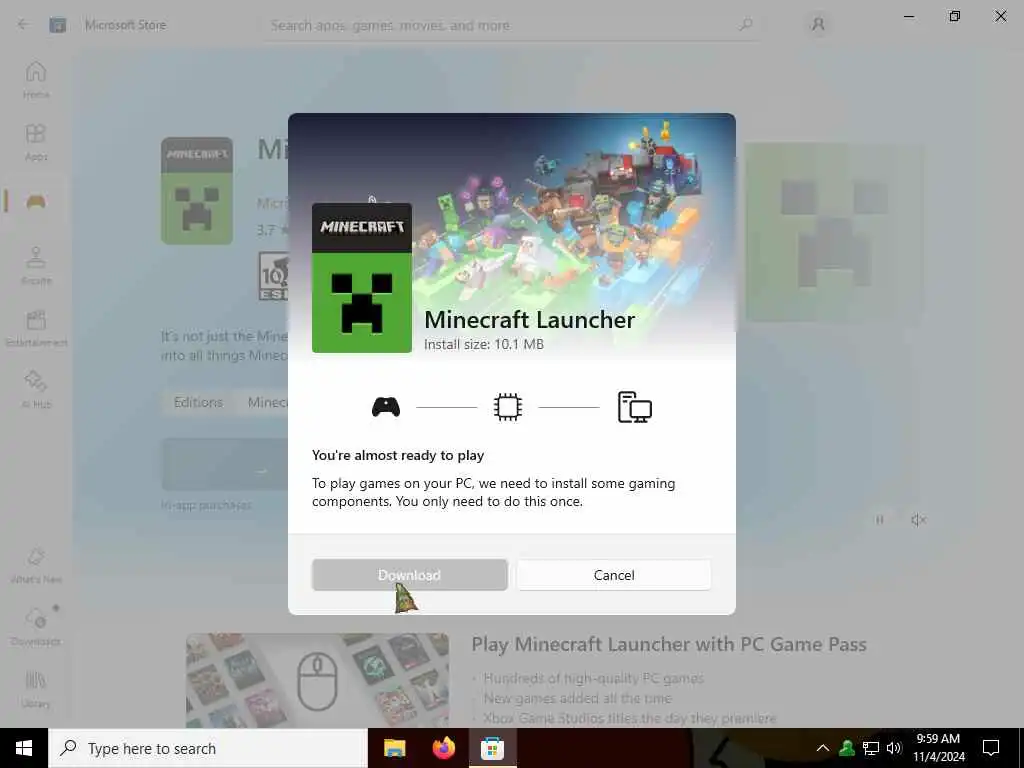
Task: Pause the trailer video playback
Action: coord(880,520)
